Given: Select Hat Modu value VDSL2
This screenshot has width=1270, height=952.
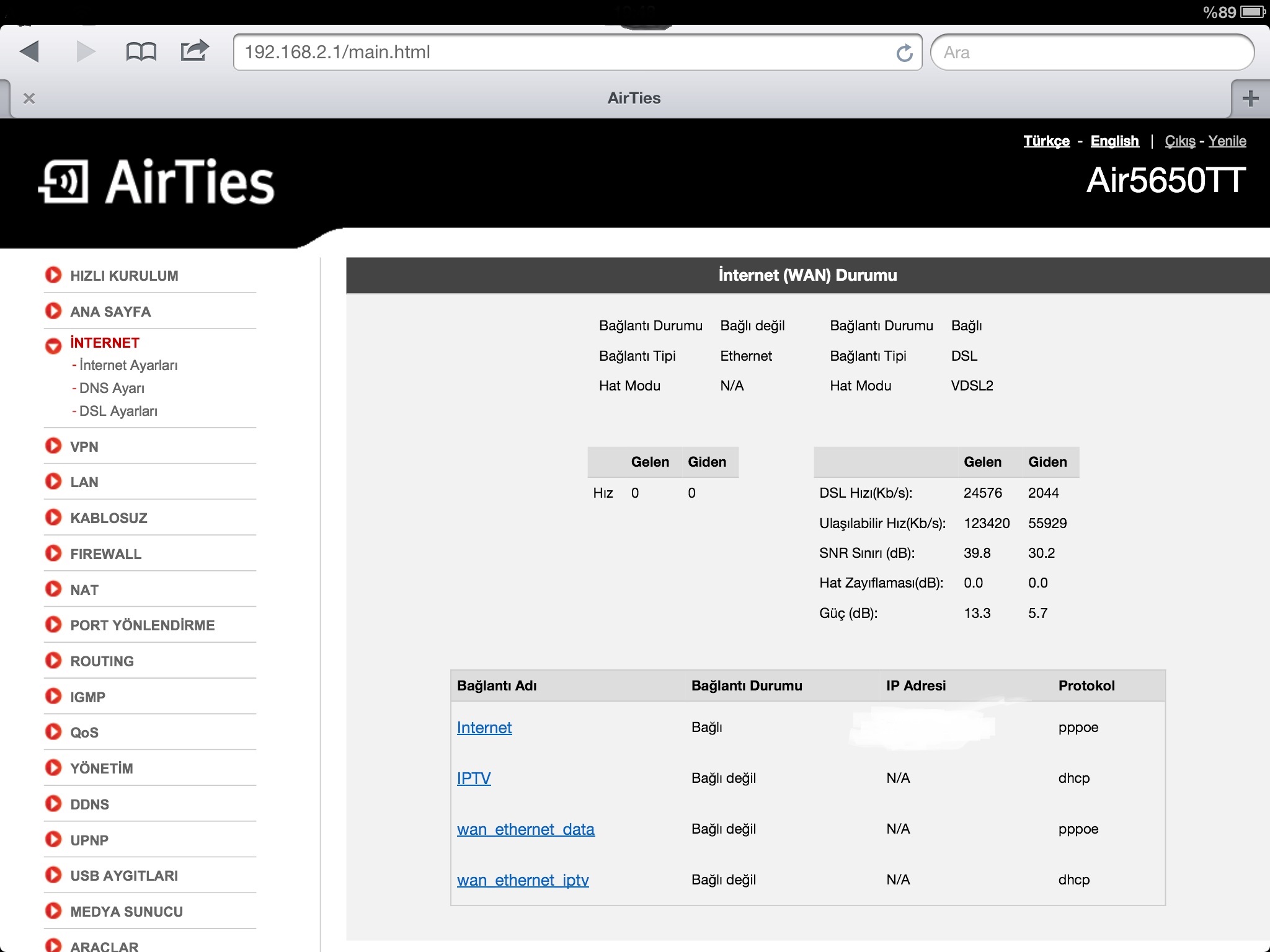Looking at the screenshot, I should (x=972, y=386).
